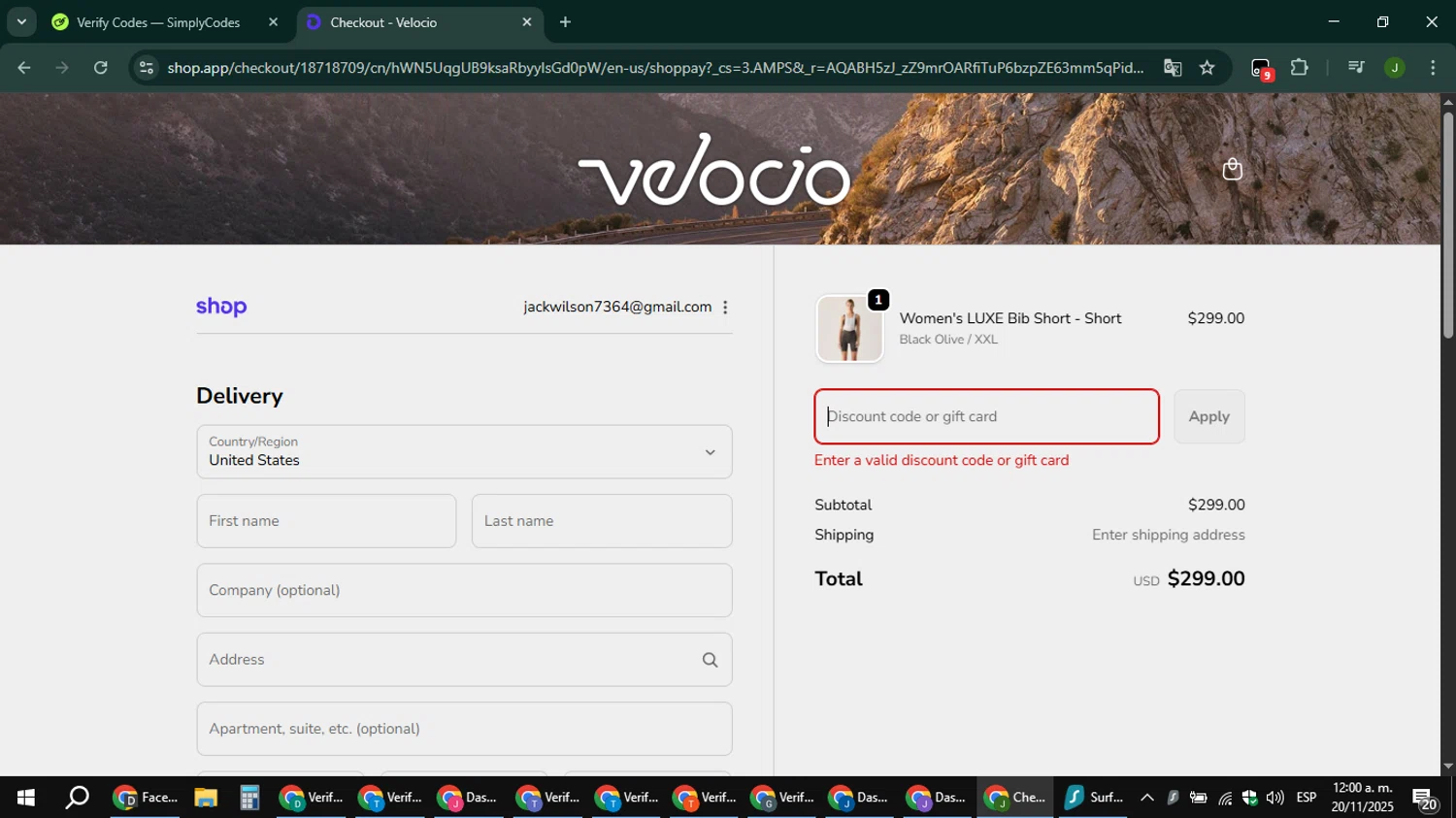This screenshot has height=818, width=1456.
Task: Open File Explorer from the taskbar
Action: pos(205,798)
